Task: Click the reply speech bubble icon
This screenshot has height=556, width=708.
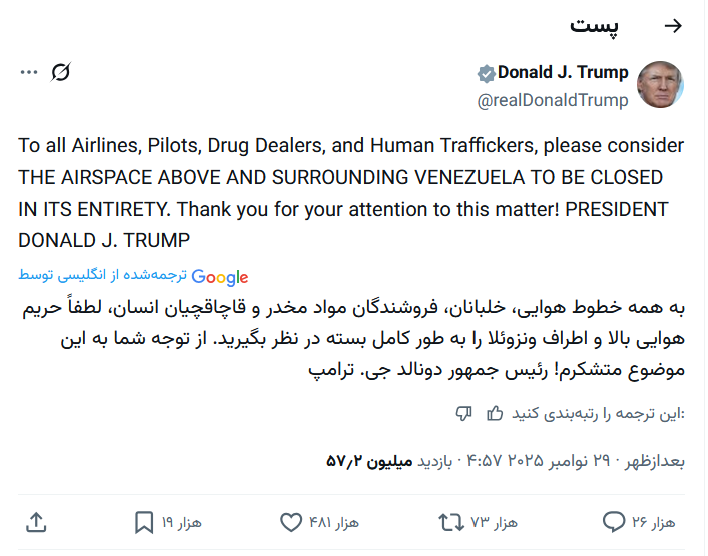Action: (x=614, y=522)
